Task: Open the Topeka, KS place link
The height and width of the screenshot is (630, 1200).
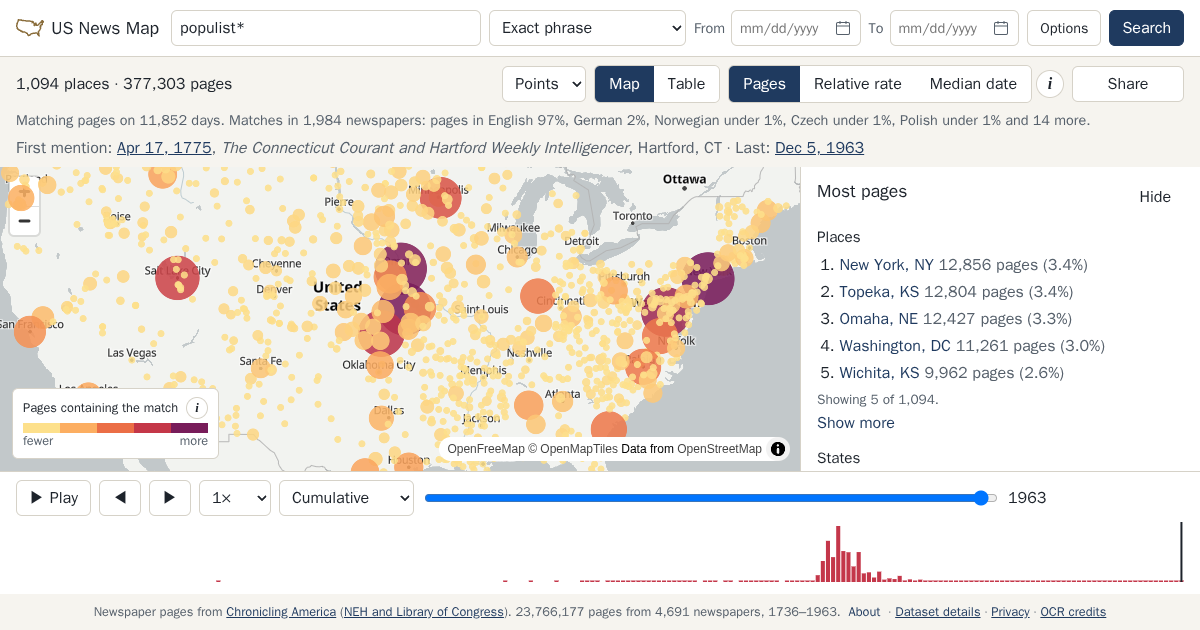Action: click(x=879, y=292)
